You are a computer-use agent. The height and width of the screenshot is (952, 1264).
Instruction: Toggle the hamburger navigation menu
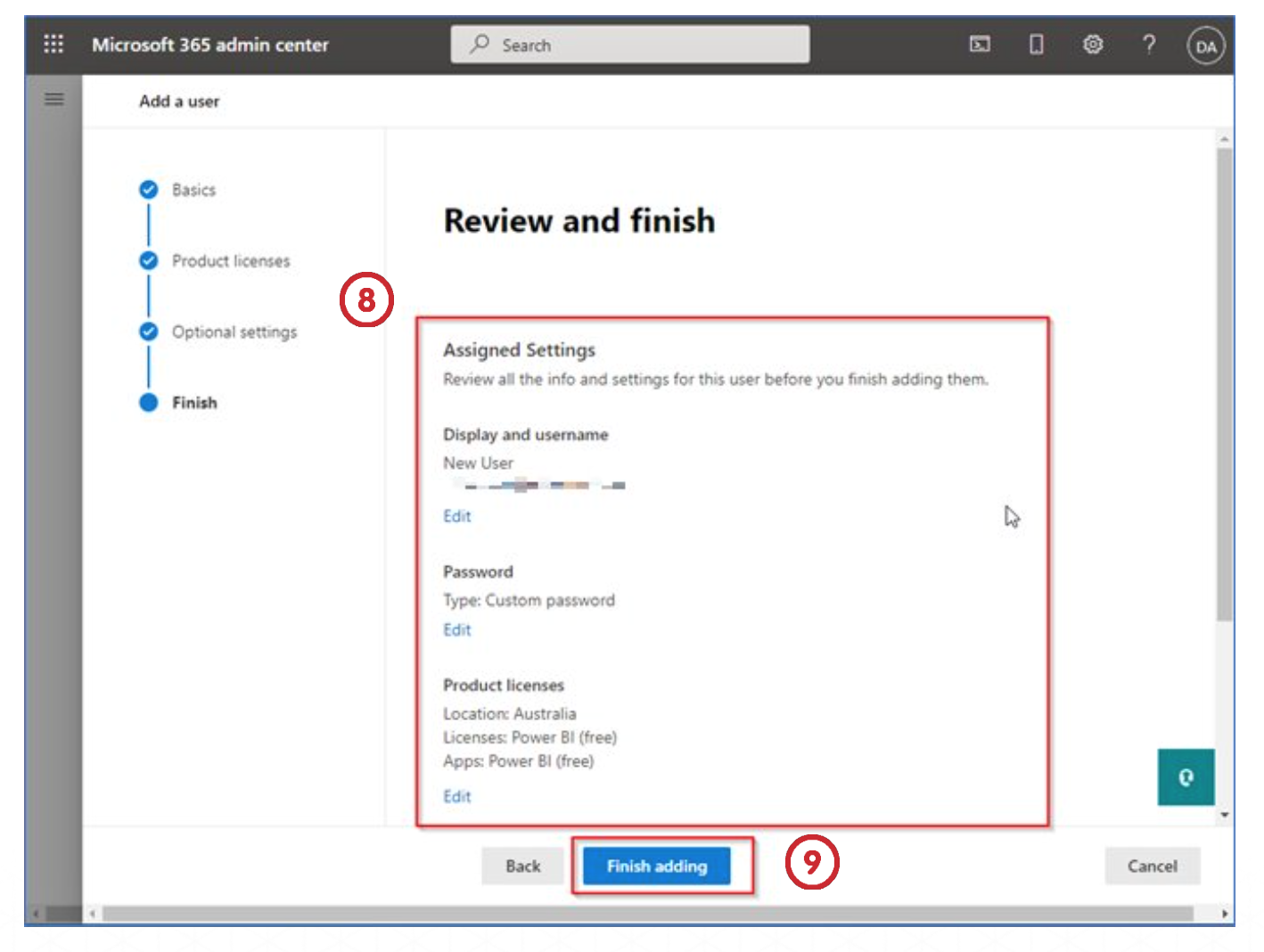click(x=54, y=99)
